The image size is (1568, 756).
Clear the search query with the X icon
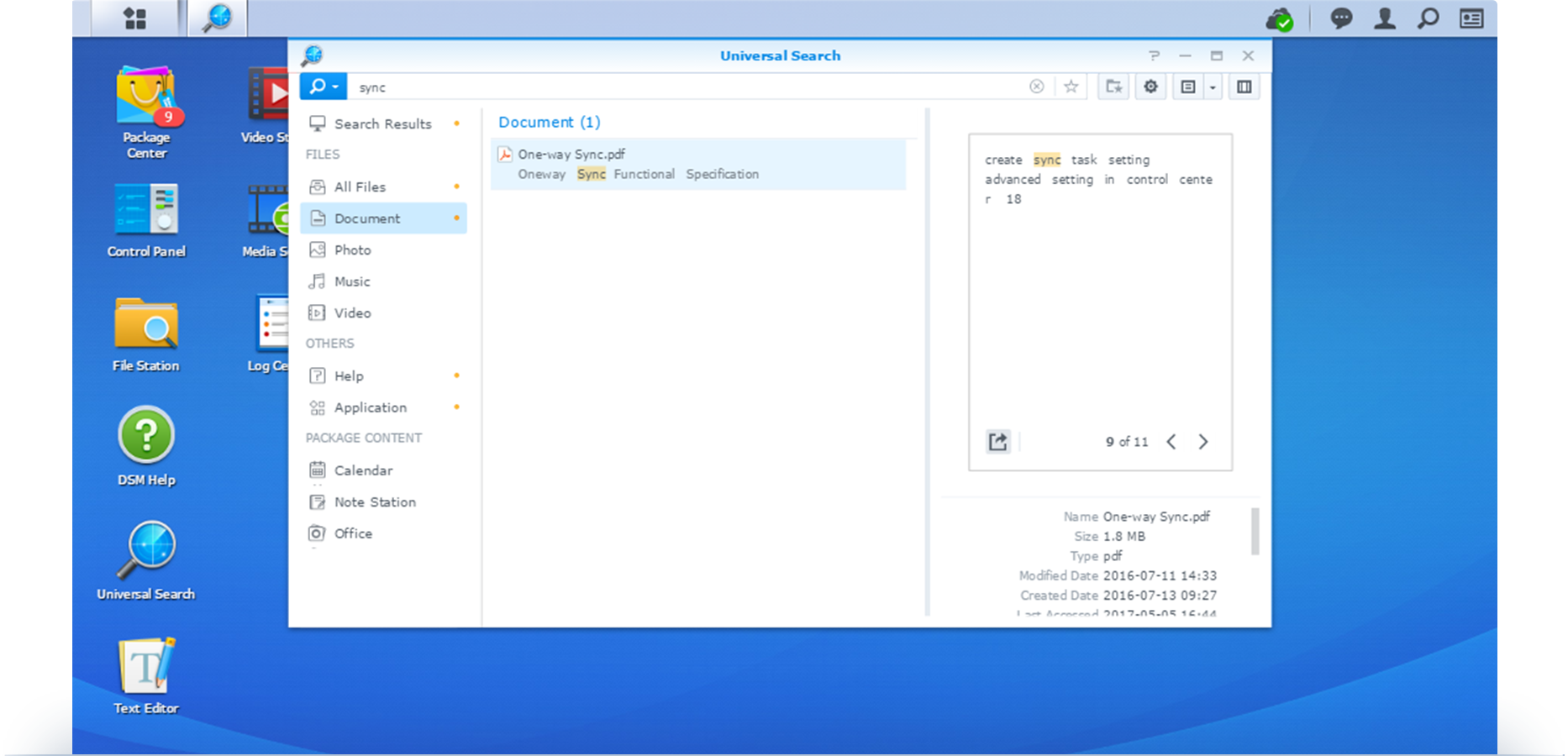tap(1037, 87)
